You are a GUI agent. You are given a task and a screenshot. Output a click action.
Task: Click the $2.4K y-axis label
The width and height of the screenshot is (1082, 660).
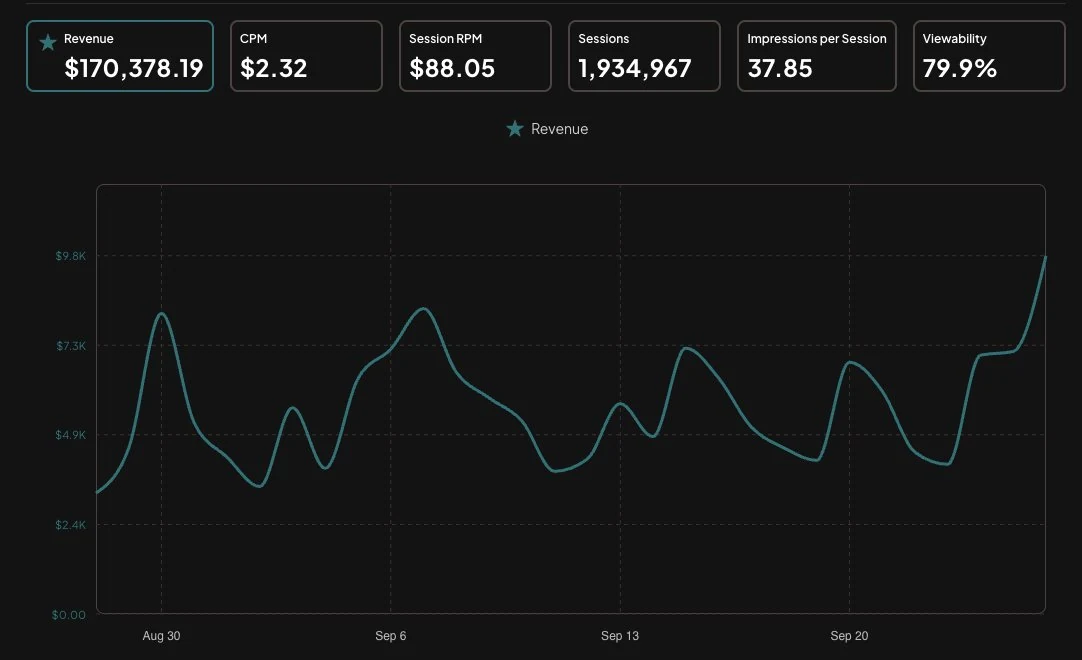[x=70, y=525]
